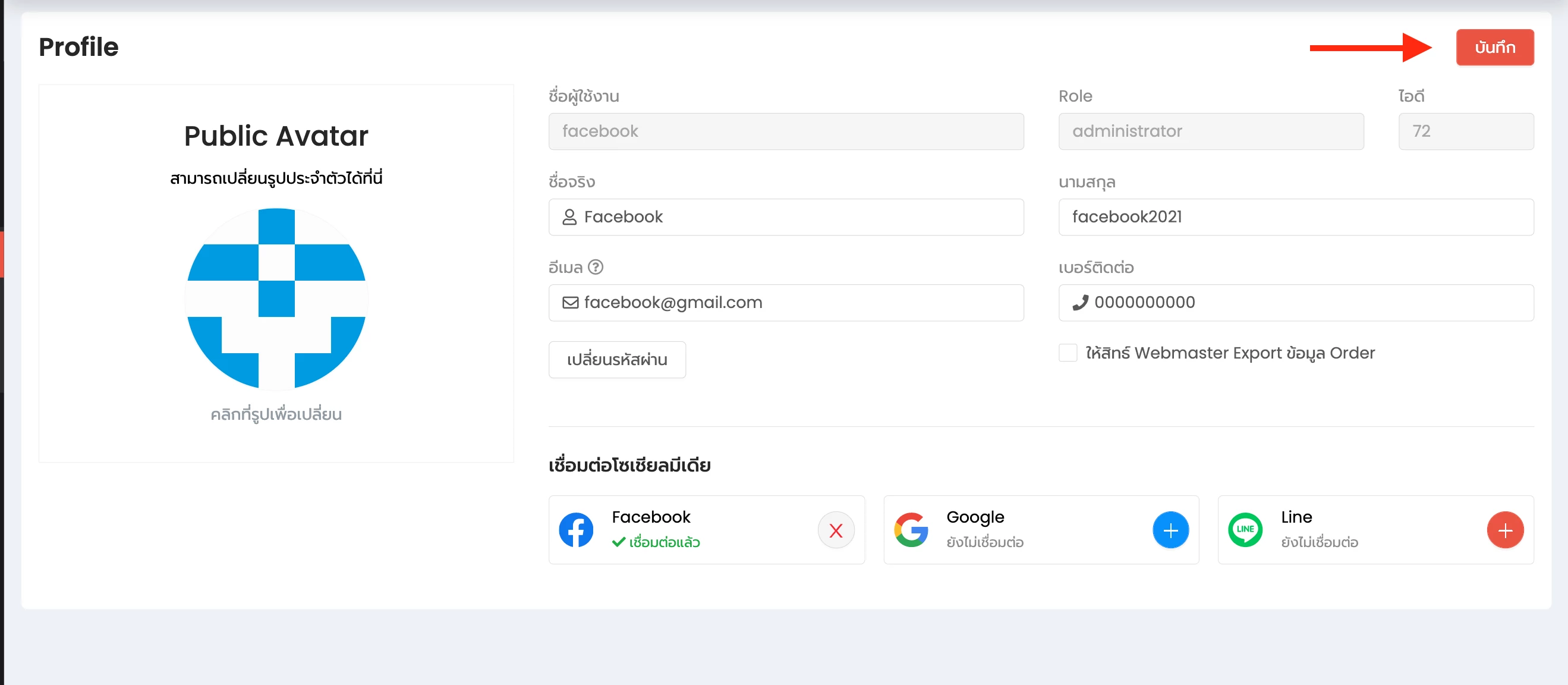1568x685 pixels.
Task: Click the email field facebook@gmail.com
Action: click(785, 303)
